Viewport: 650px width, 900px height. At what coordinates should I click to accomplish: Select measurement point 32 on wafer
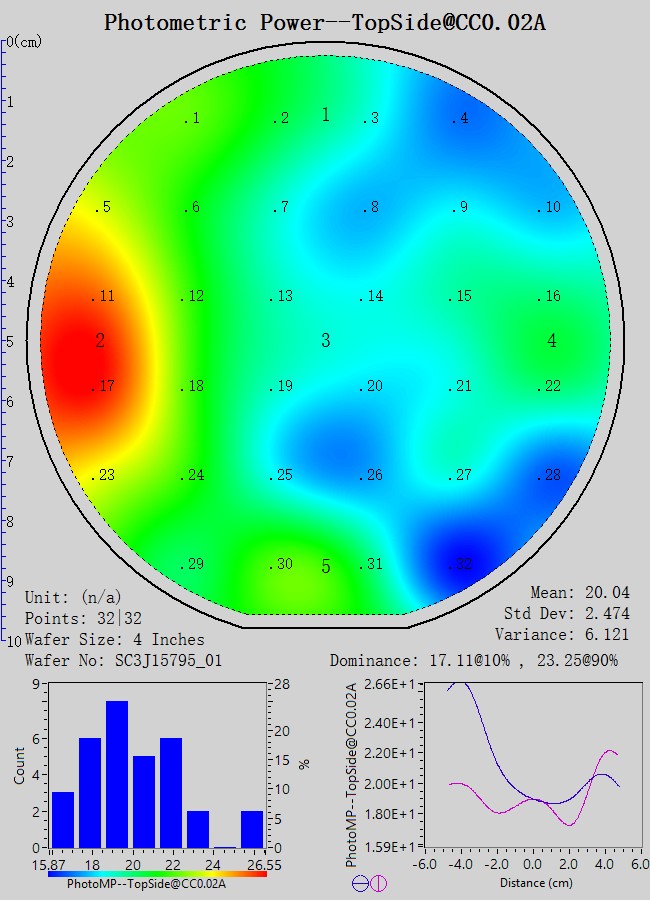[459, 565]
